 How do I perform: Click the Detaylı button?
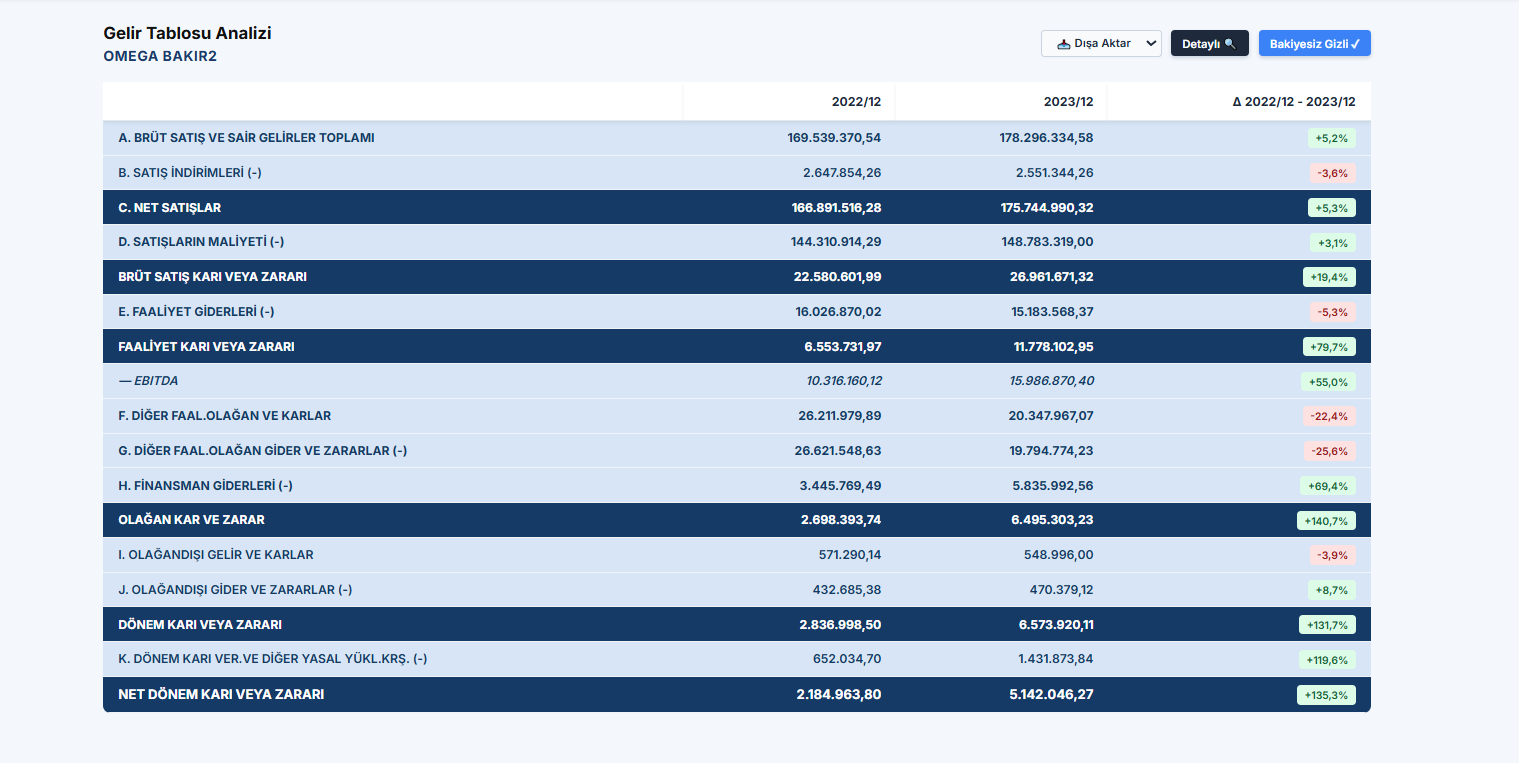(x=1209, y=43)
